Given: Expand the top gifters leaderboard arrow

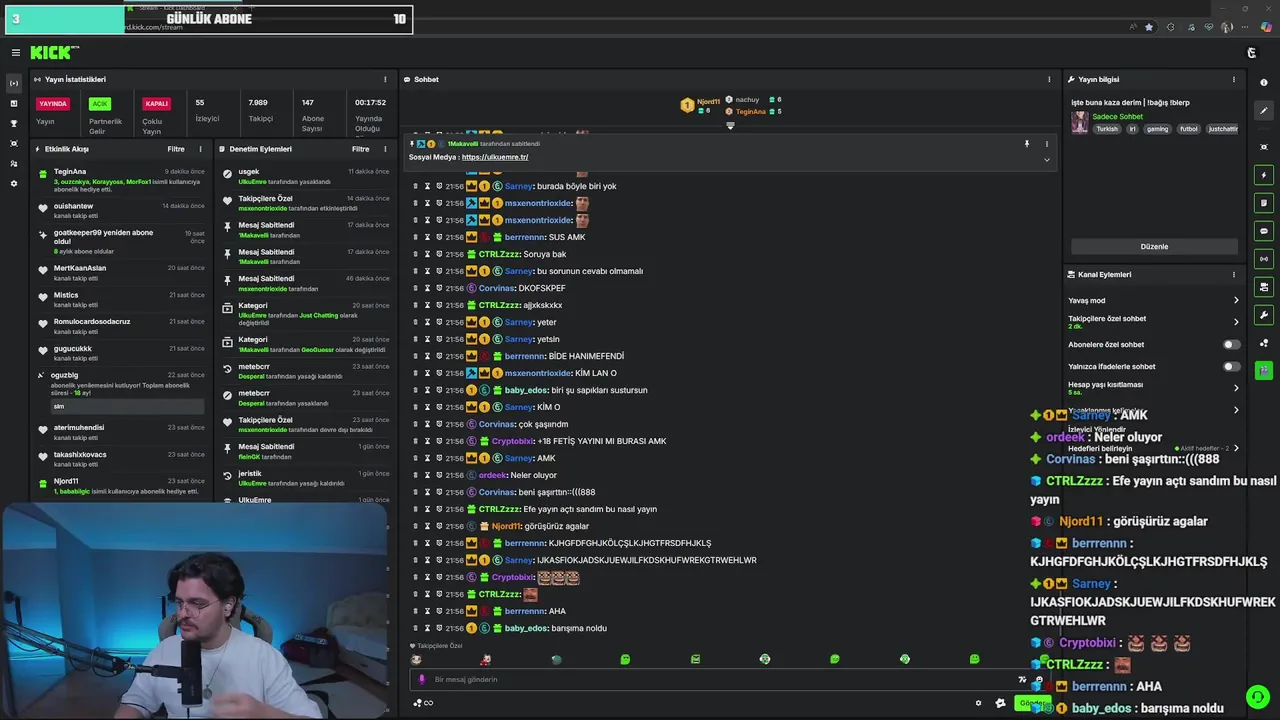Looking at the screenshot, I should click(x=730, y=126).
